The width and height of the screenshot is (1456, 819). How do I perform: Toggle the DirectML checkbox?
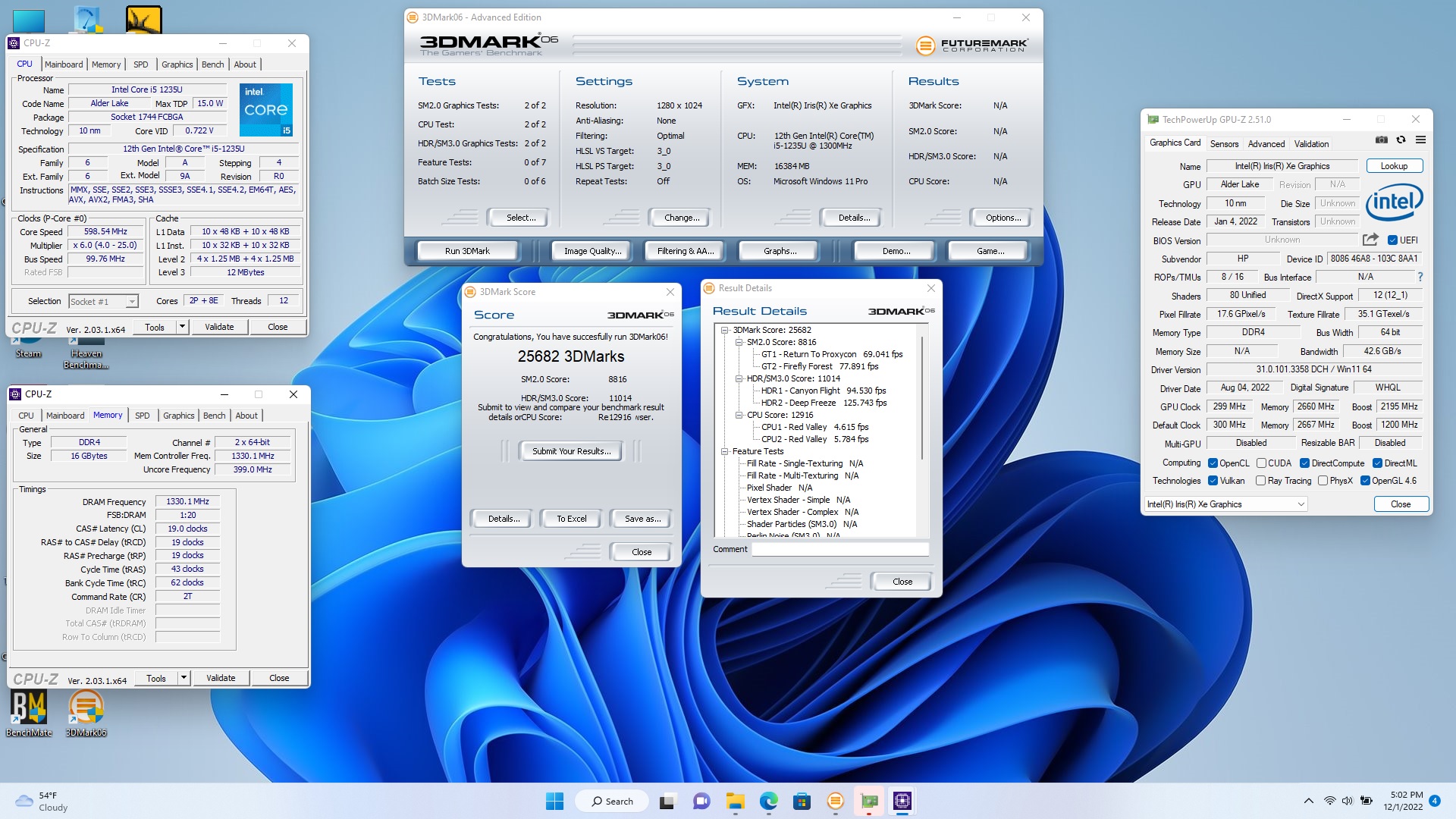click(x=1377, y=463)
